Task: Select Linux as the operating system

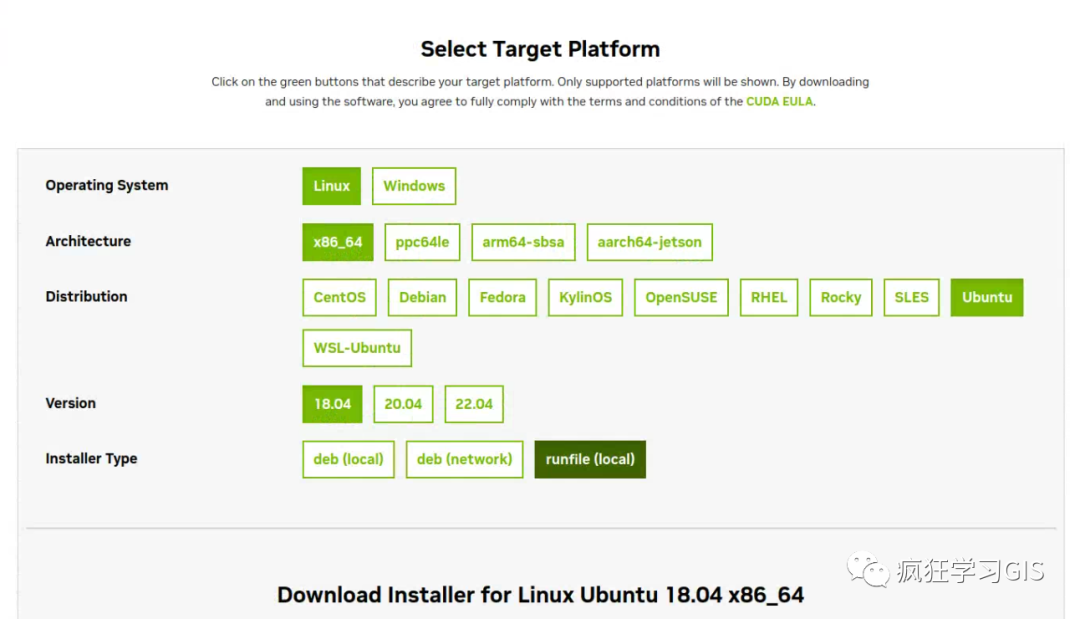Action: coord(330,185)
